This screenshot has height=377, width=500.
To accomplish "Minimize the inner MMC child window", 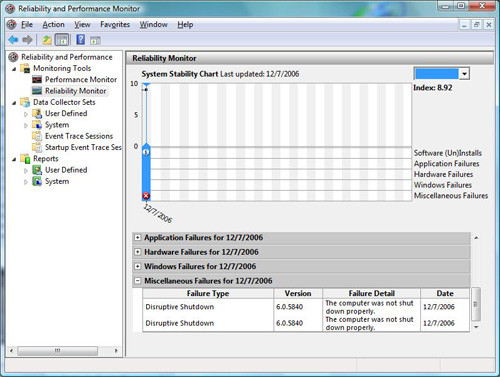I will [x=464, y=24].
